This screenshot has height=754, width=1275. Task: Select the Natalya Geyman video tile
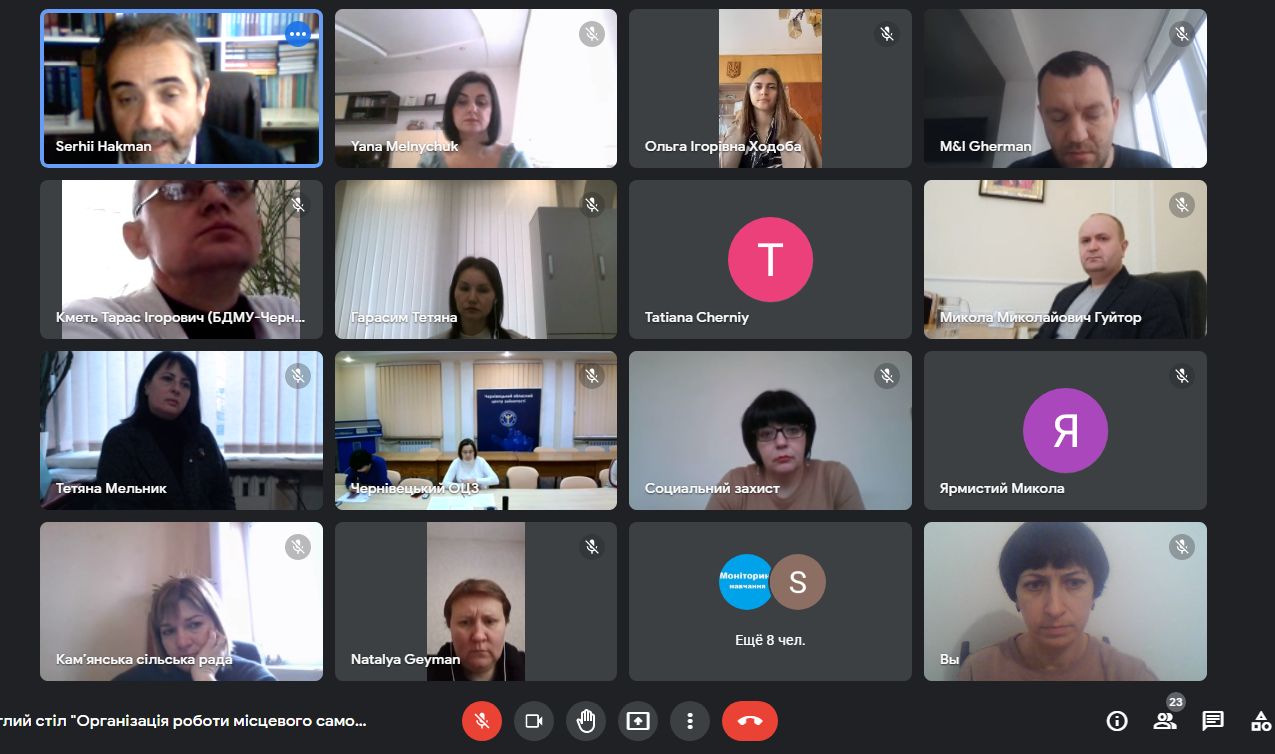point(475,601)
